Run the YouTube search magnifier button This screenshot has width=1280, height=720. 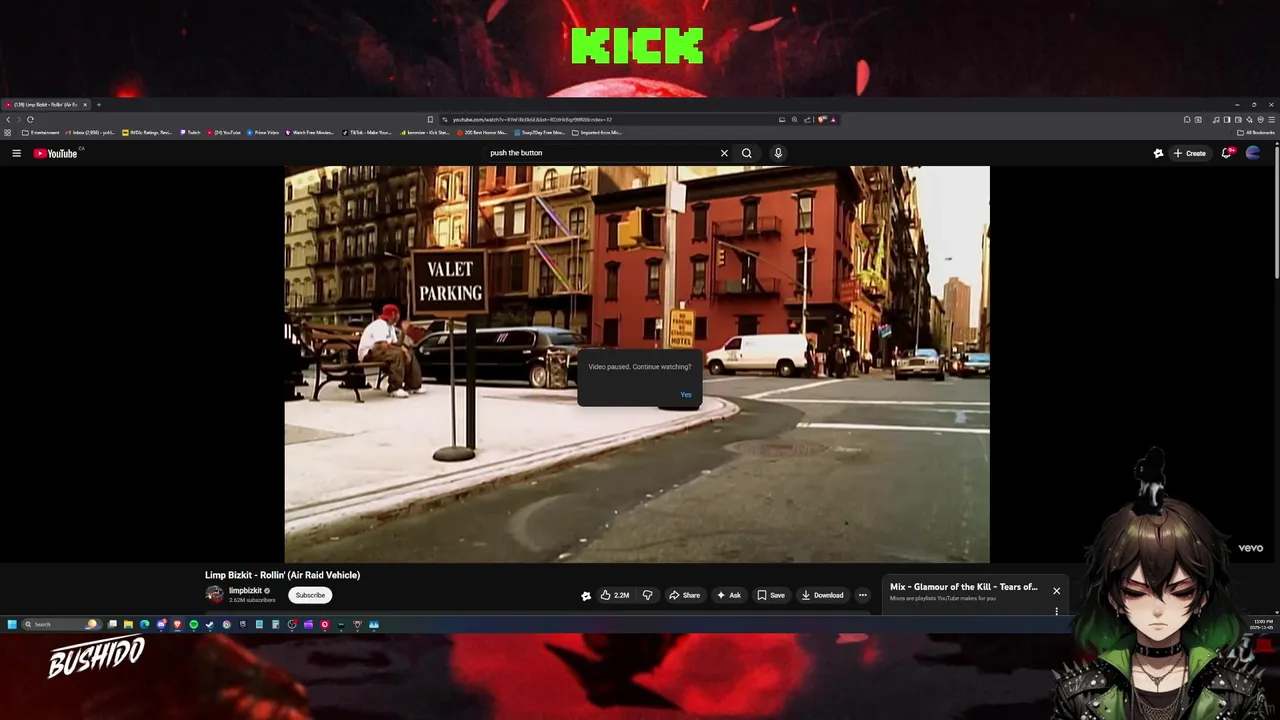pos(746,153)
